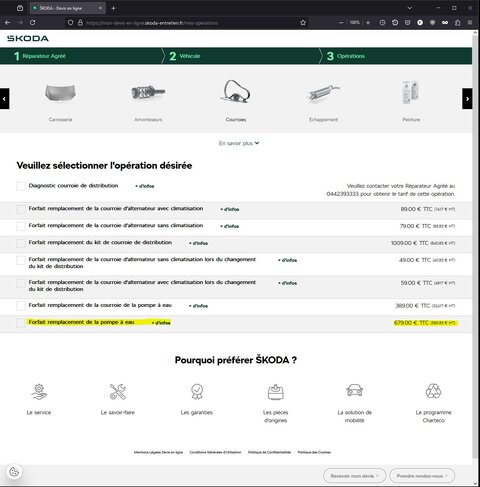The height and width of the screenshot is (487, 480).
Task: Check Diagnostic courroie de distribution
Action: [21, 186]
